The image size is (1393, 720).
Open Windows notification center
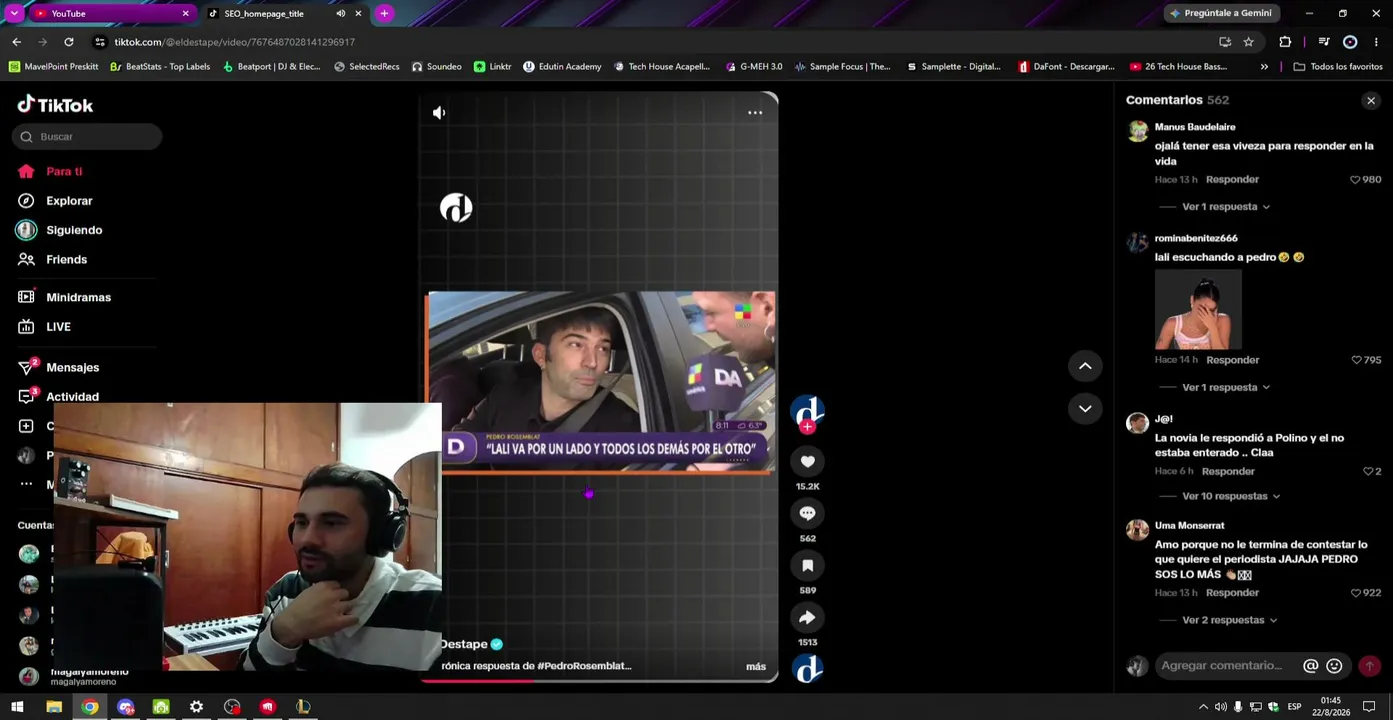pyautogui.click(x=1369, y=707)
